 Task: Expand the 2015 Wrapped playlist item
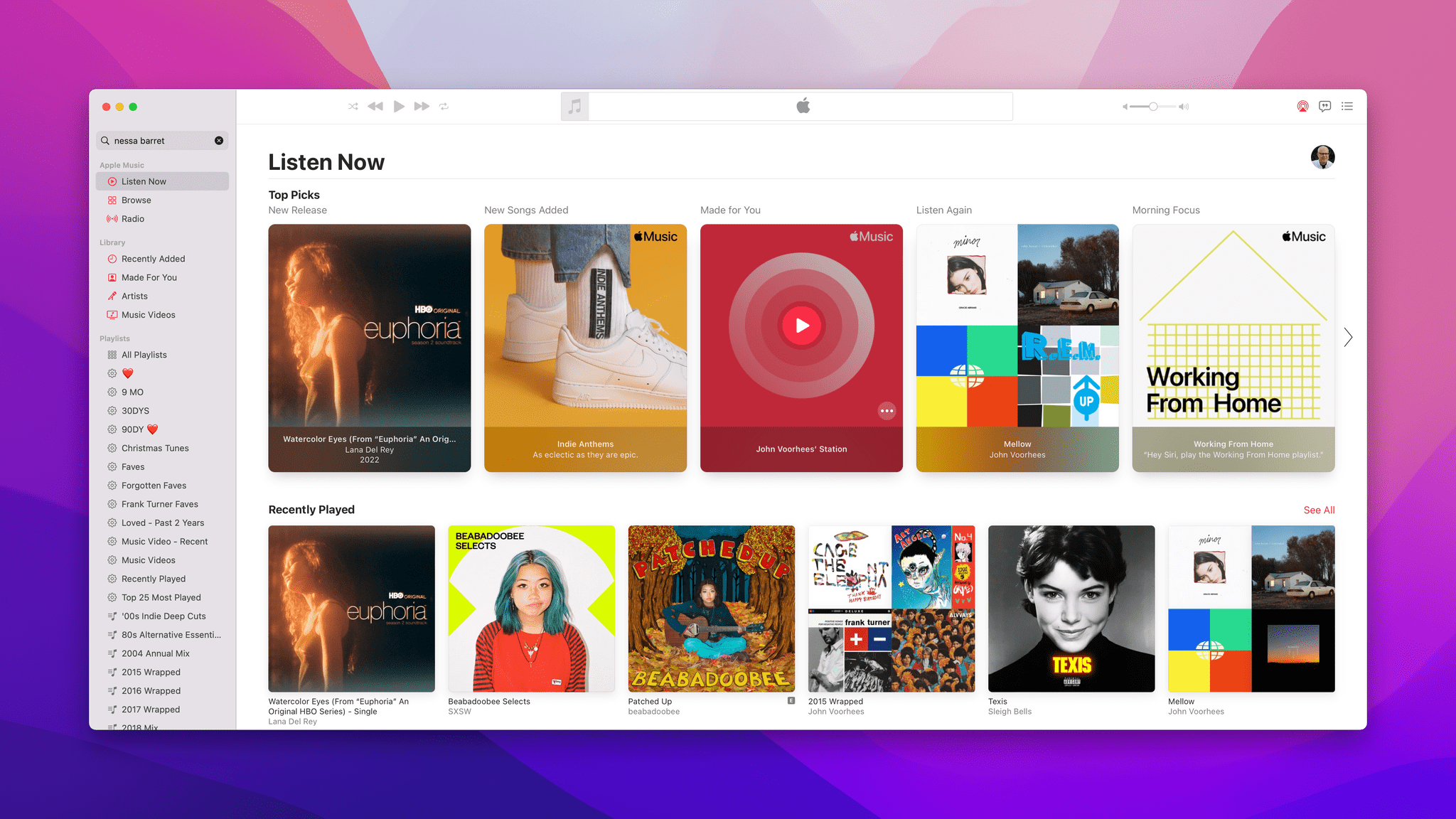pos(150,672)
